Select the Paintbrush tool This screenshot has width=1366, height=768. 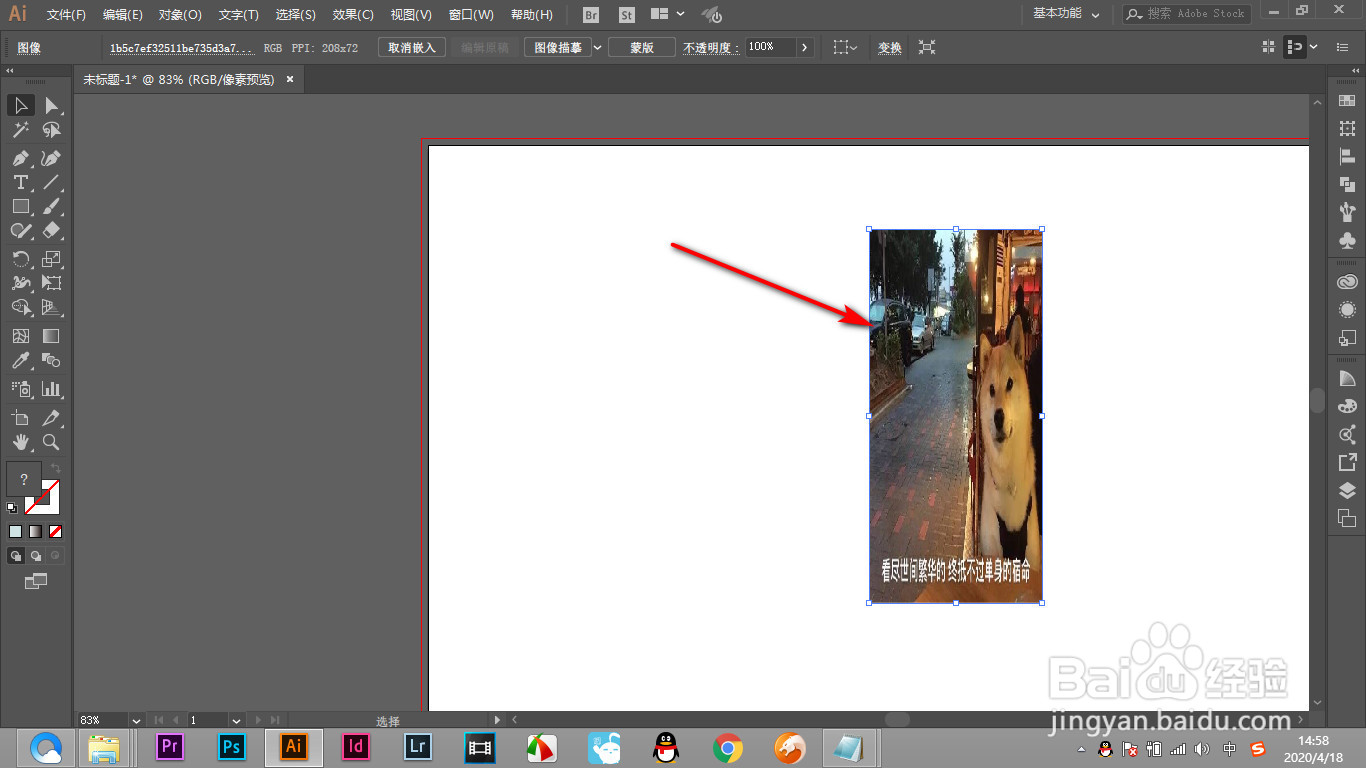coord(51,206)
